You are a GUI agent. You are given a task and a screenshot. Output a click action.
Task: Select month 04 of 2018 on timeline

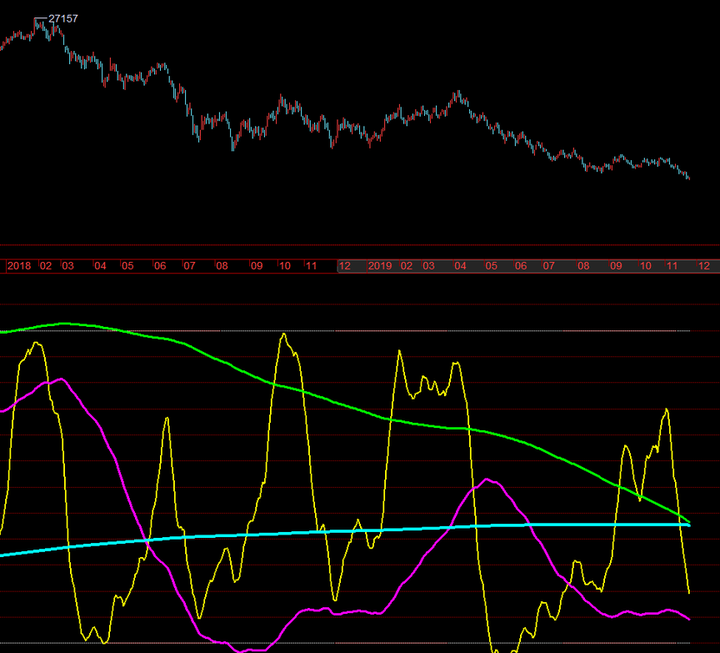[x=100, y=266]
